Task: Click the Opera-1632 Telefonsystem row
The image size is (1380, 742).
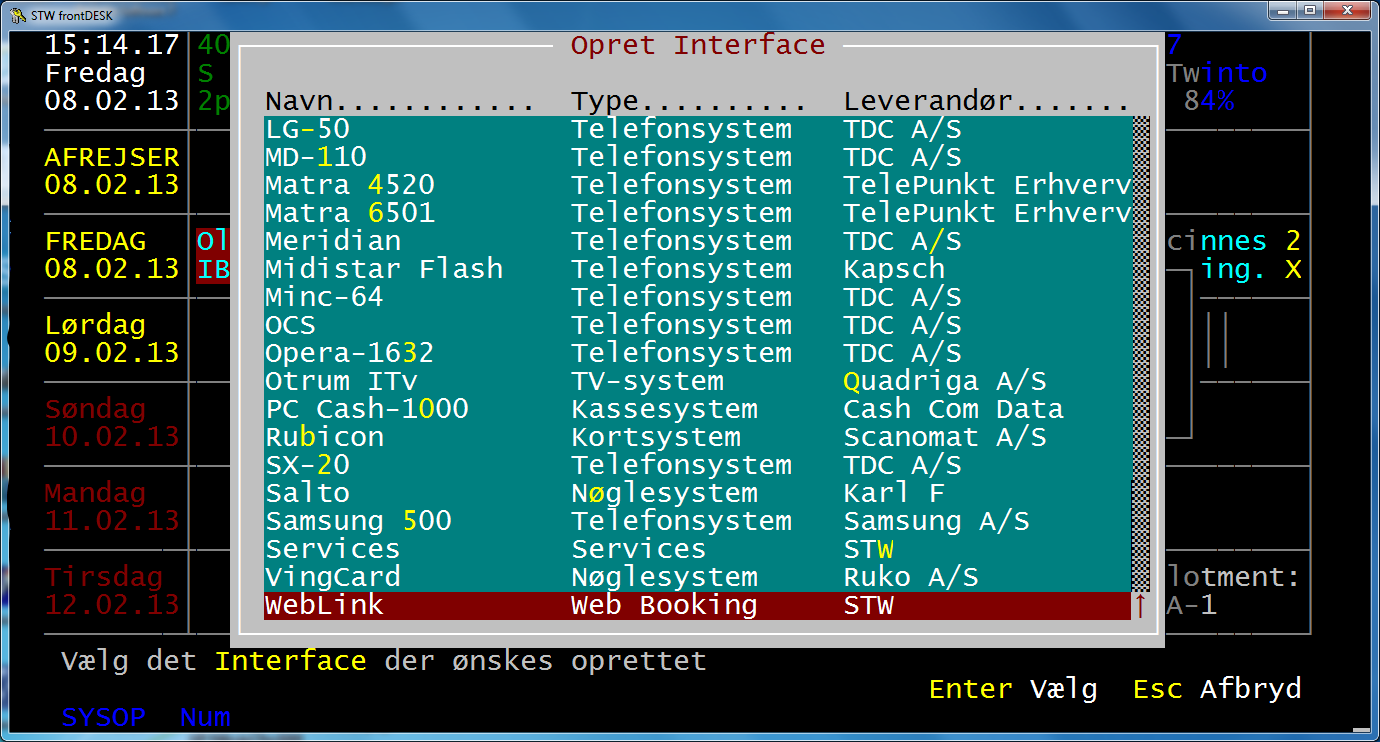Action: (697, 353)
